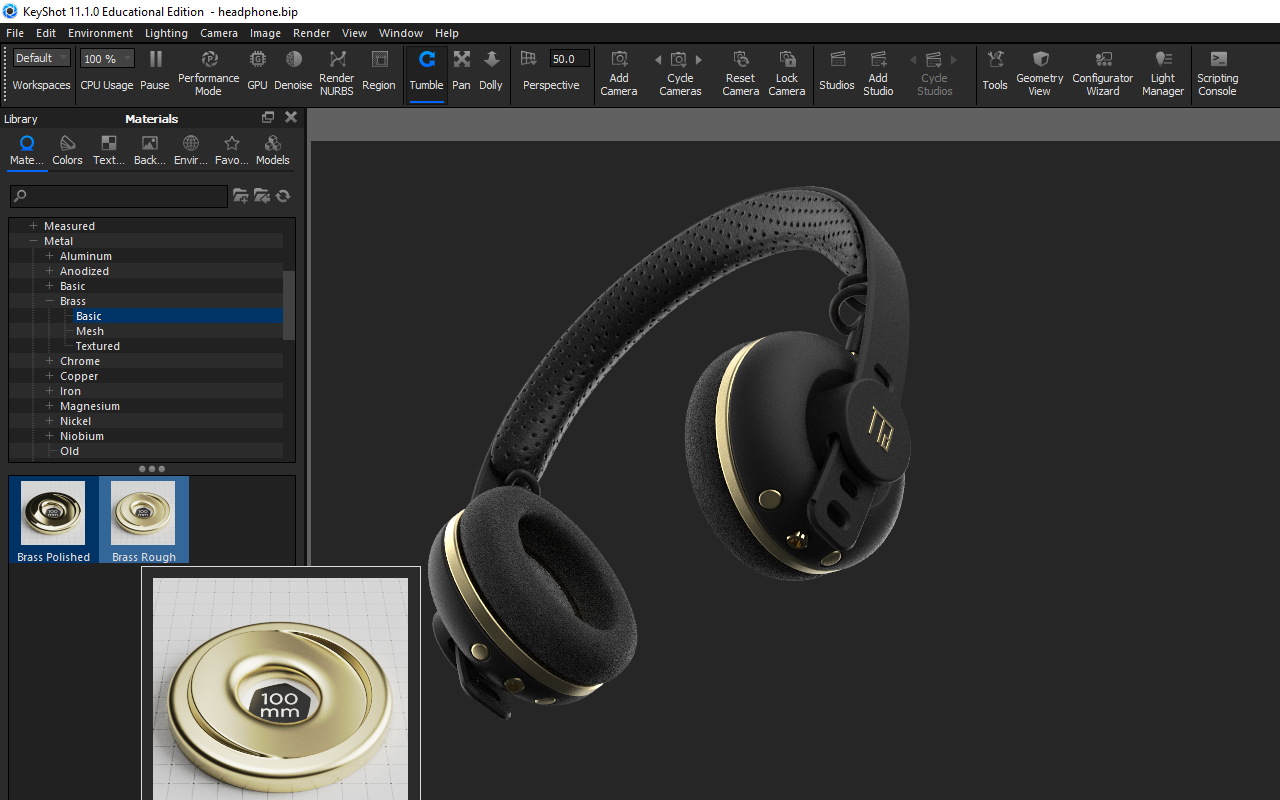1280x800 pixels.
Task: Open the Lighting menu
Action: (166, 33)
